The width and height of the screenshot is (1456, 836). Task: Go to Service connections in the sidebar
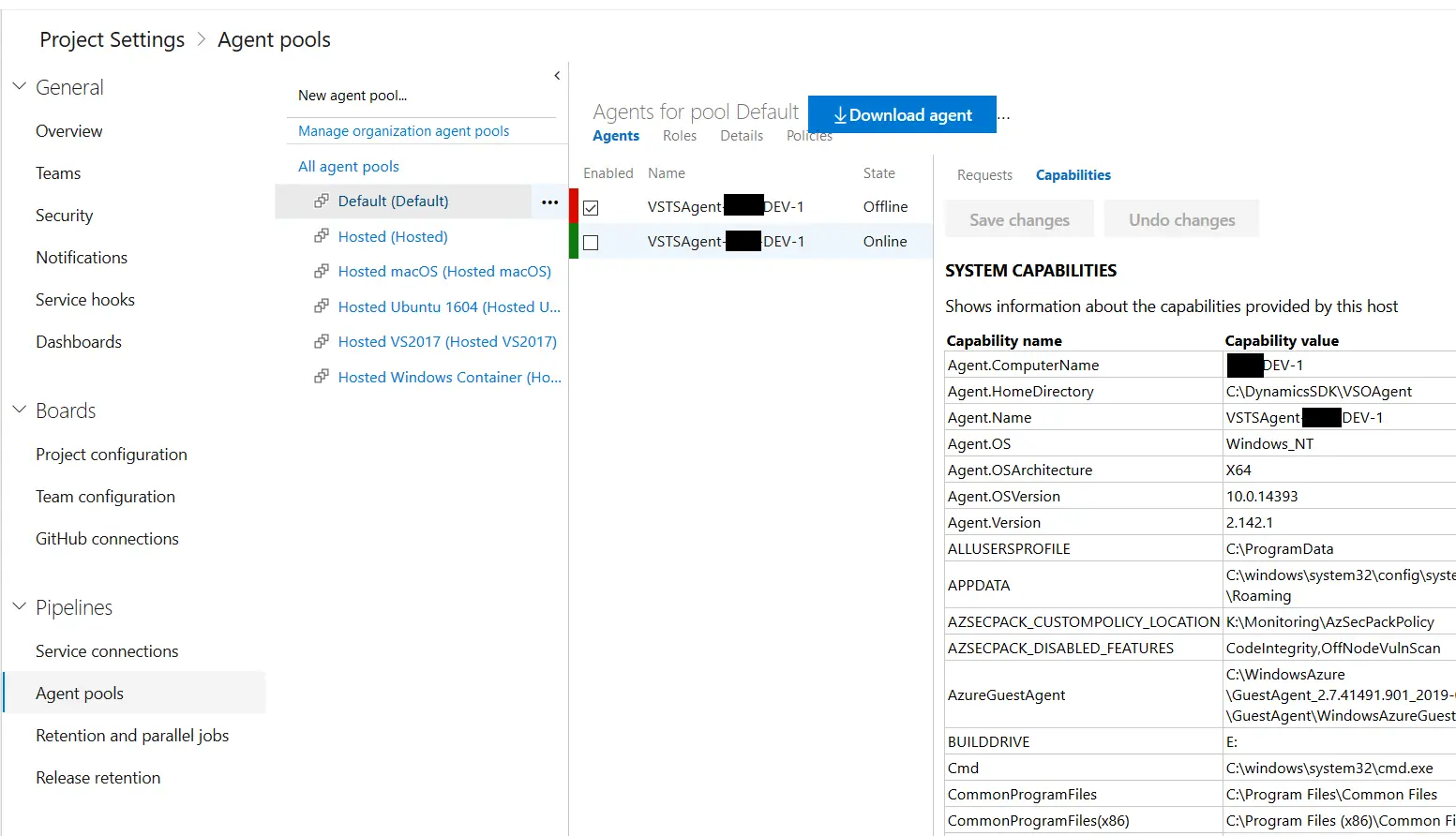107,651
